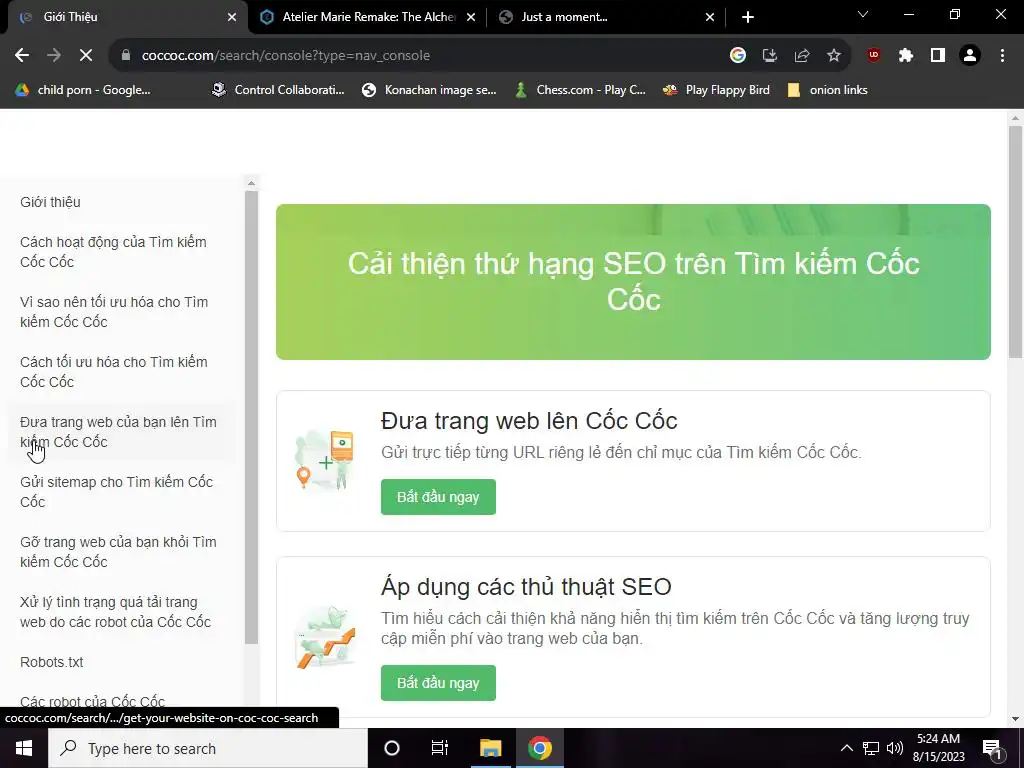Open Task View on the taskbar
This screenshot has height=768, width=1024.
click(440, 748)
